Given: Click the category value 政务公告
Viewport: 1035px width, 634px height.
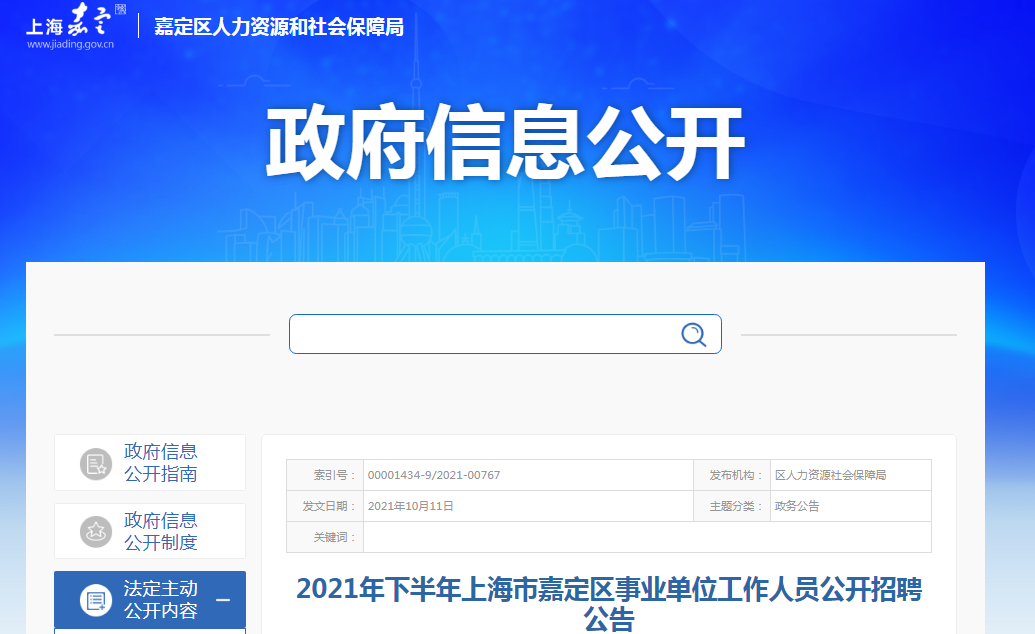Looking at the screenshot, I should pyautogui.click(x=797, y=506).
